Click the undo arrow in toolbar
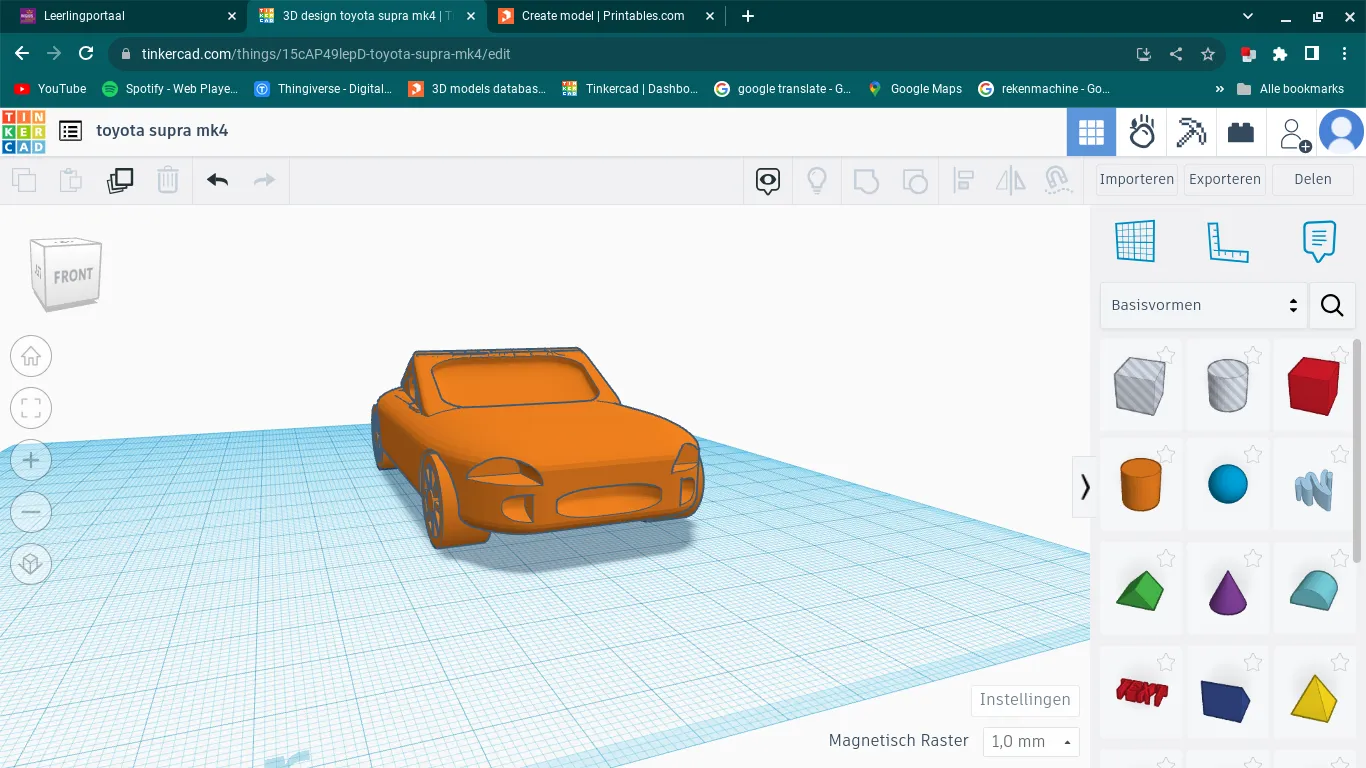Screen dimensions: 1366x768 coord(217,180)
